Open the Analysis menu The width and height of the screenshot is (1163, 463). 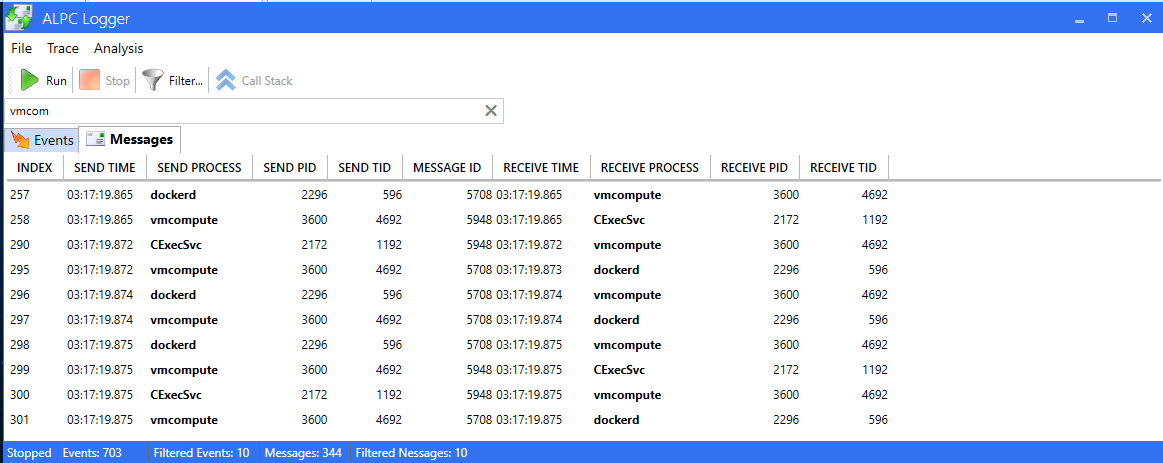119,48
